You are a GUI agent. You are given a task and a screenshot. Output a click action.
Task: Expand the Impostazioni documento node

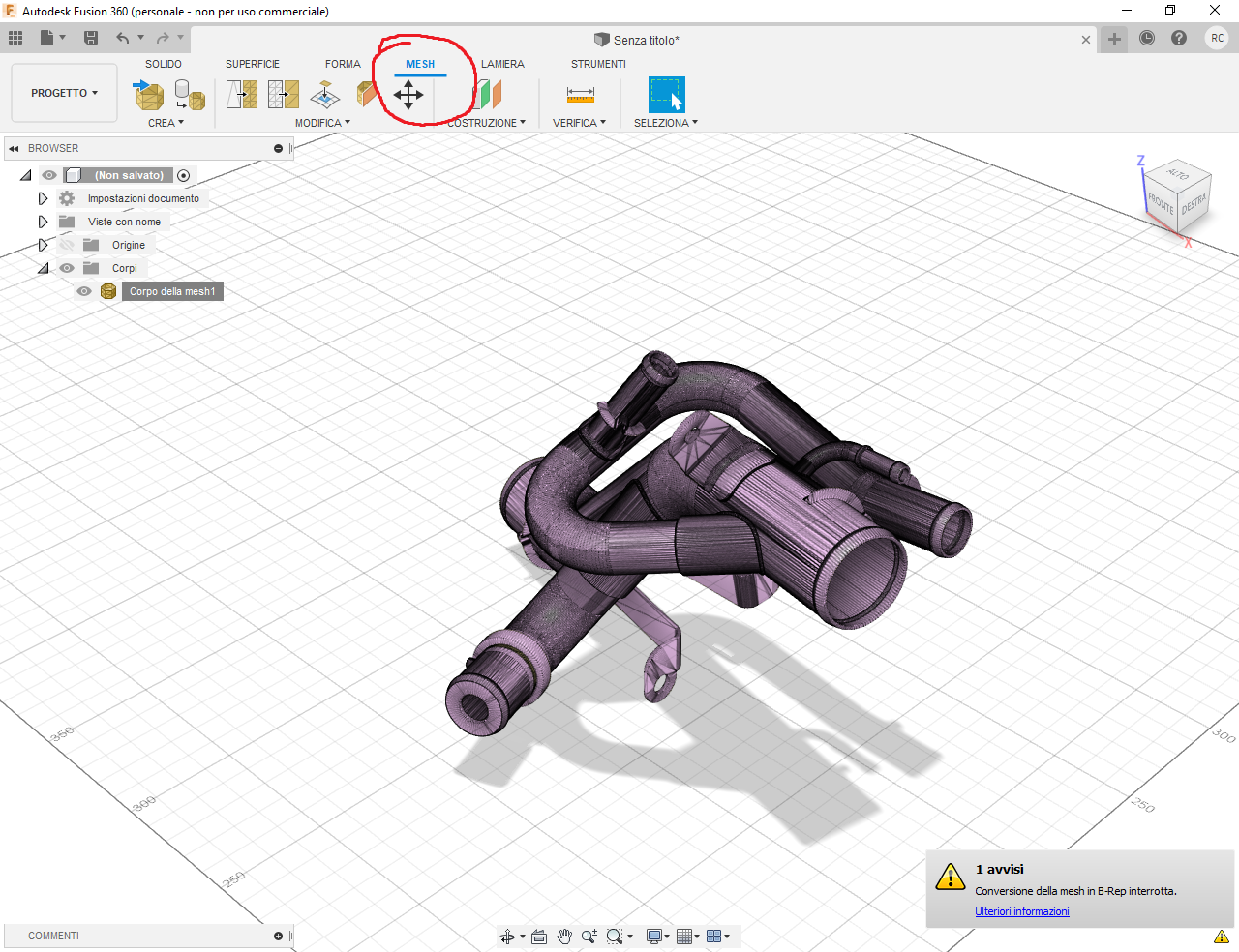(x=43, y=198)
